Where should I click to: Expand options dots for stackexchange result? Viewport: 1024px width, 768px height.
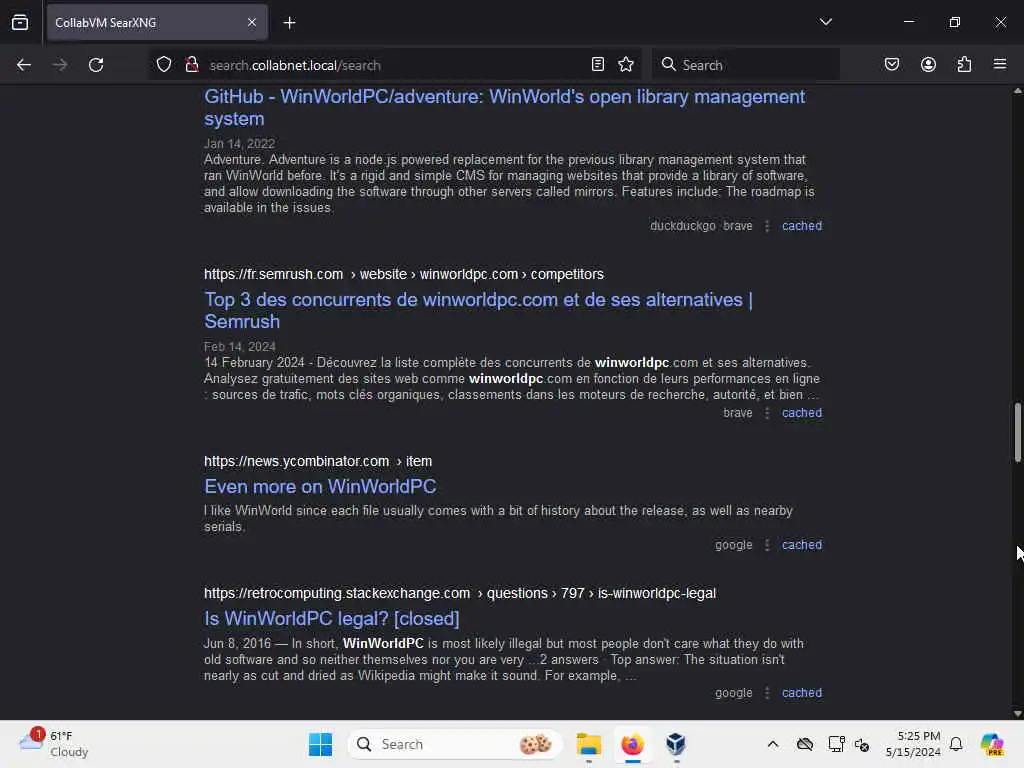767,693
